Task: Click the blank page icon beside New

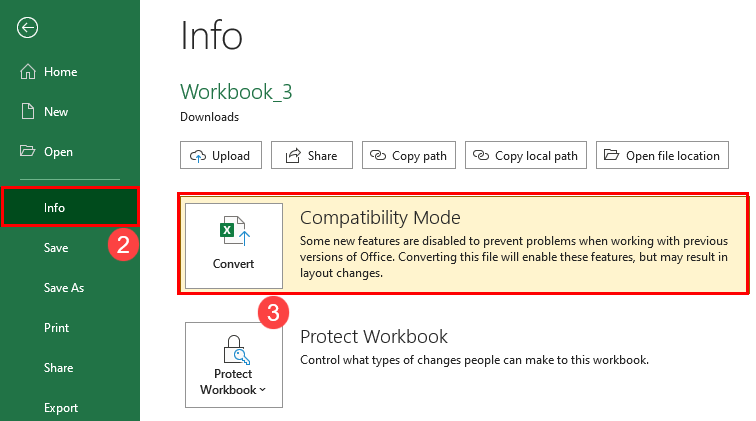Action: 28,111
